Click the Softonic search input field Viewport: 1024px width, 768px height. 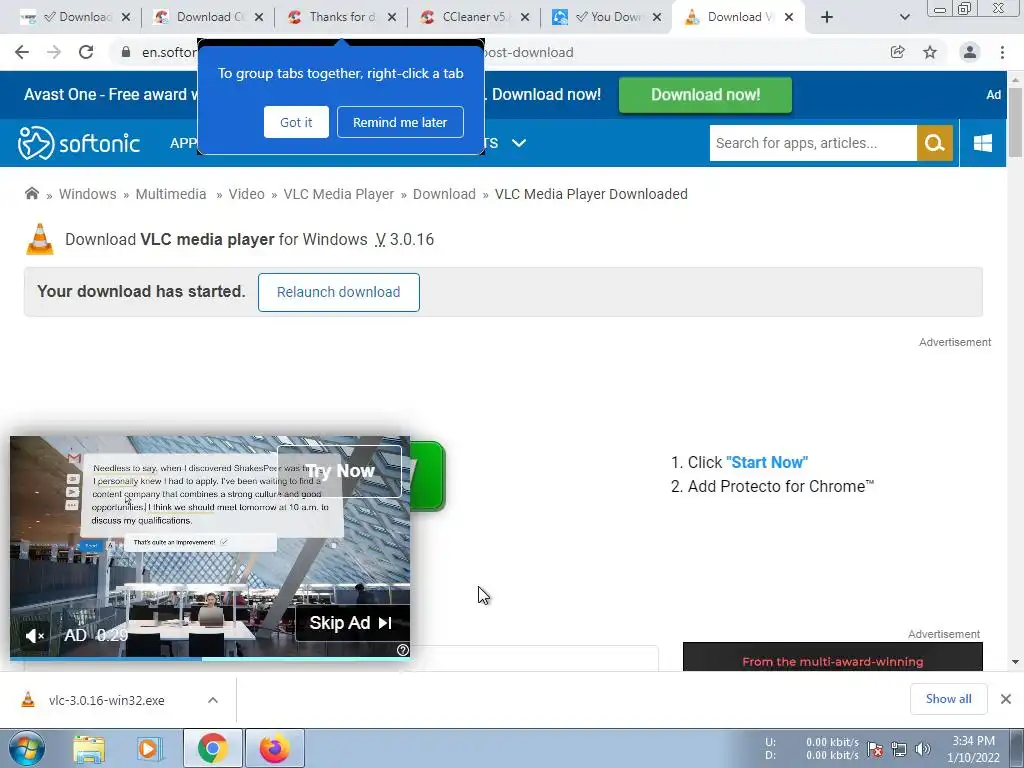[x=813, y=143]
